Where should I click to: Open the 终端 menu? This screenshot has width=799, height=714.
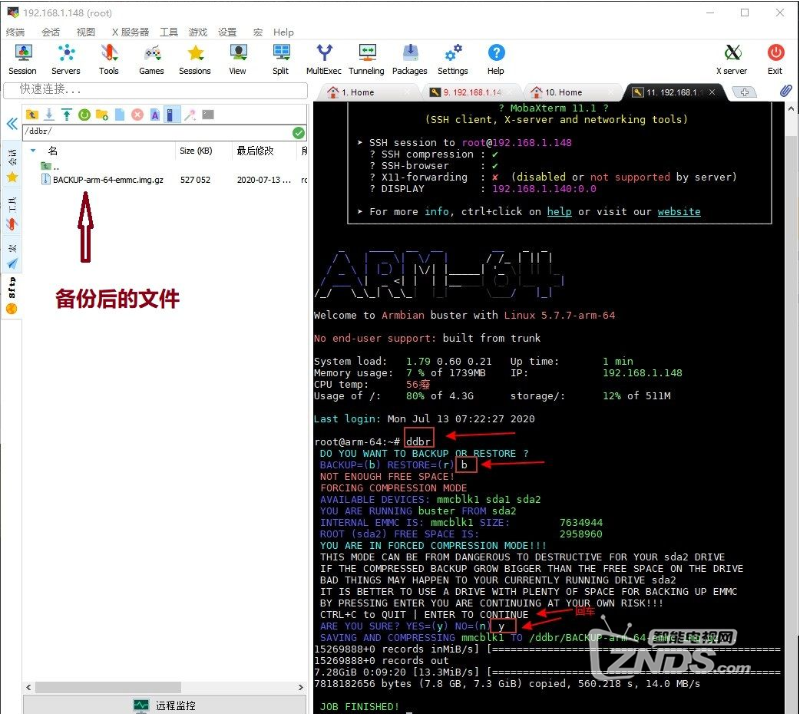click(15, 32)
